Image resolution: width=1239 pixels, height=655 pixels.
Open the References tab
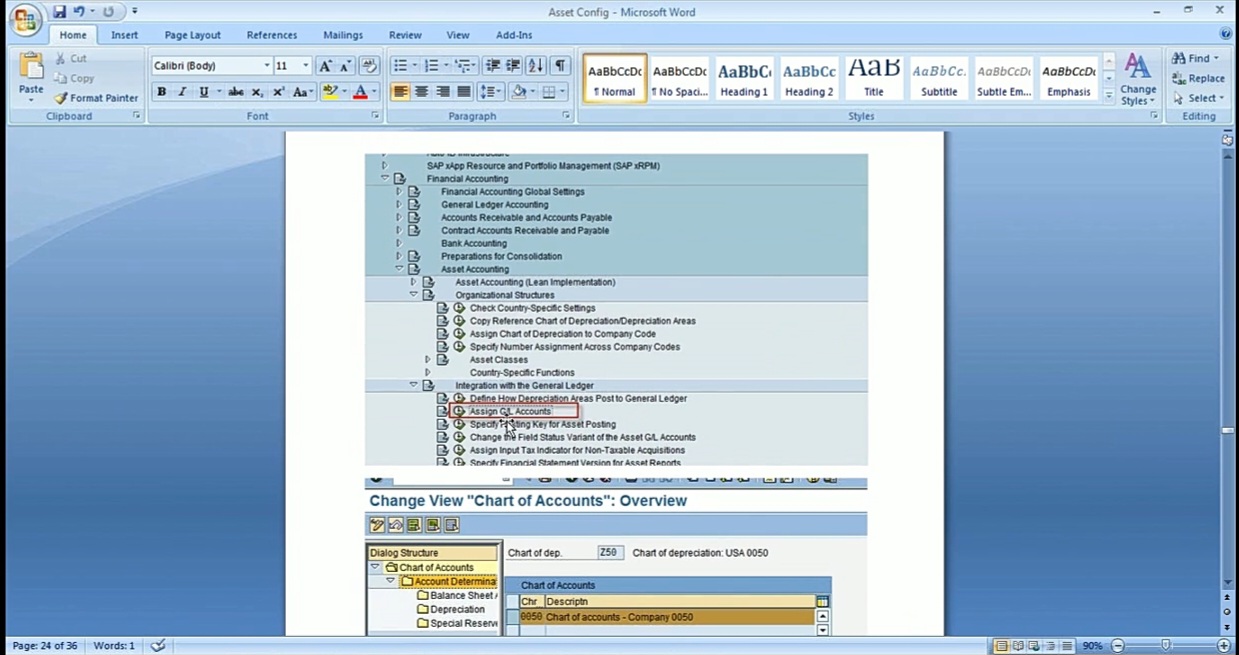tap(272, 35)
